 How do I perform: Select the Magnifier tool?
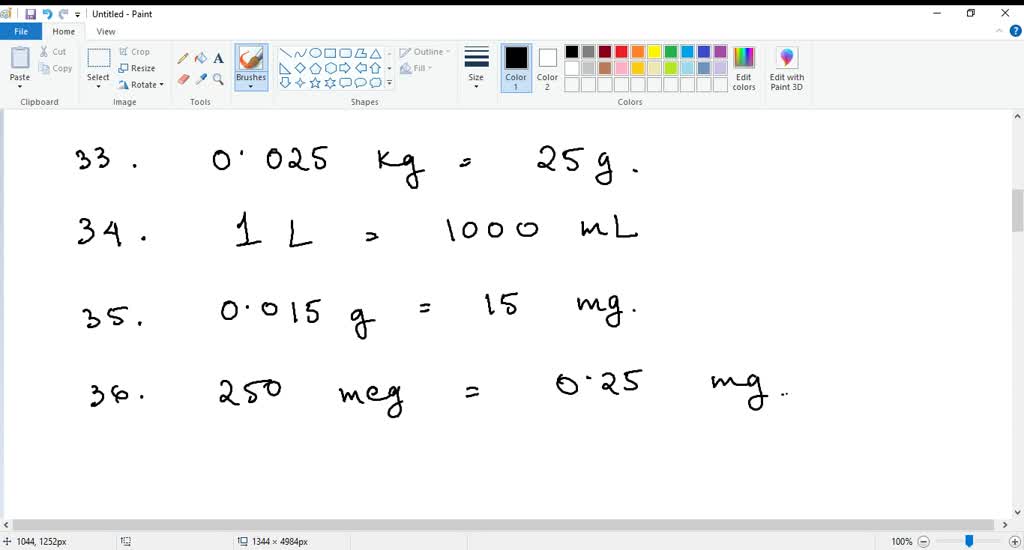pyautogui.click(x=218, y=79)
